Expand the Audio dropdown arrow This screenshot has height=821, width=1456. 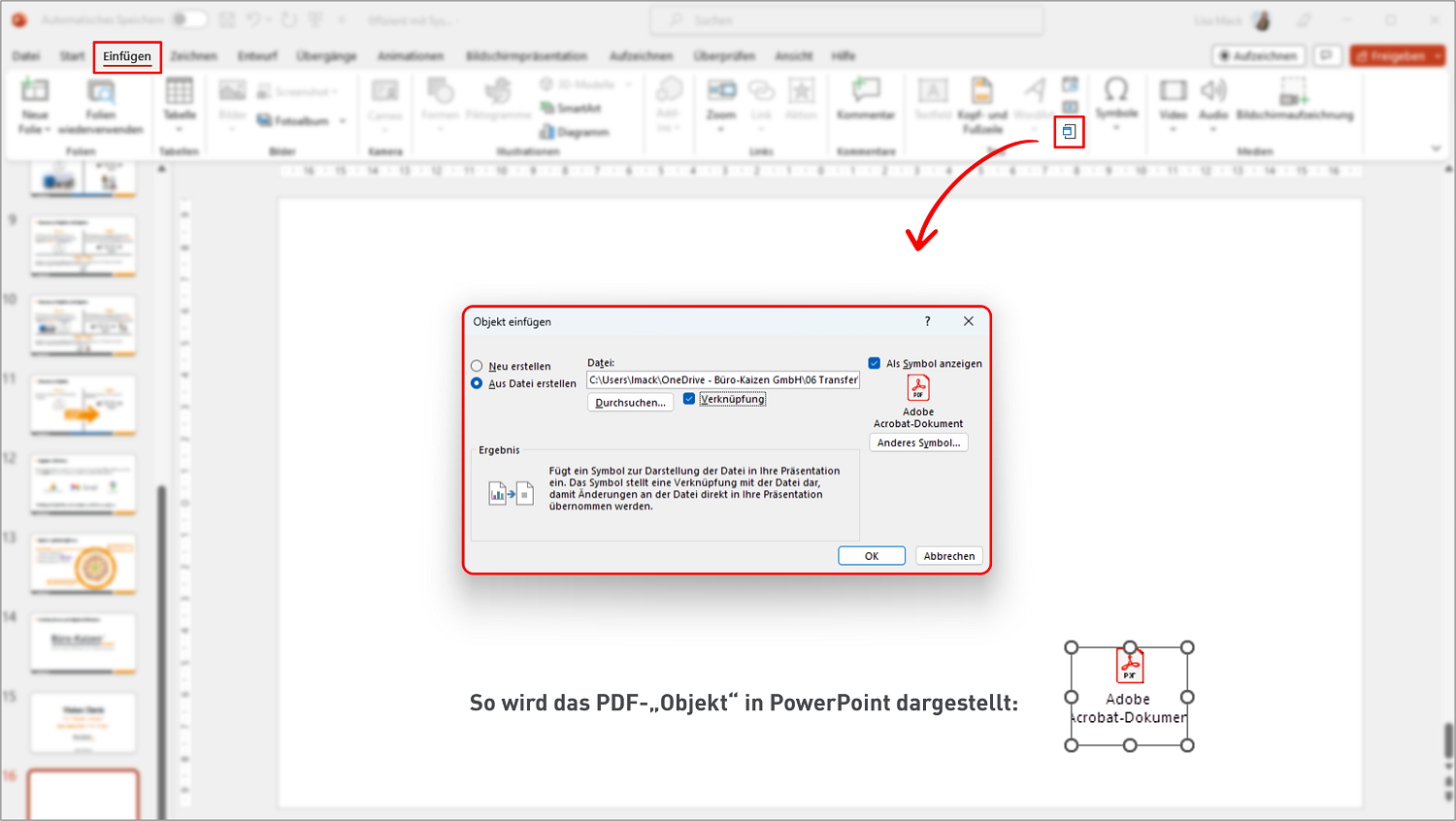pyautogui.click(x=1213, y=129)
